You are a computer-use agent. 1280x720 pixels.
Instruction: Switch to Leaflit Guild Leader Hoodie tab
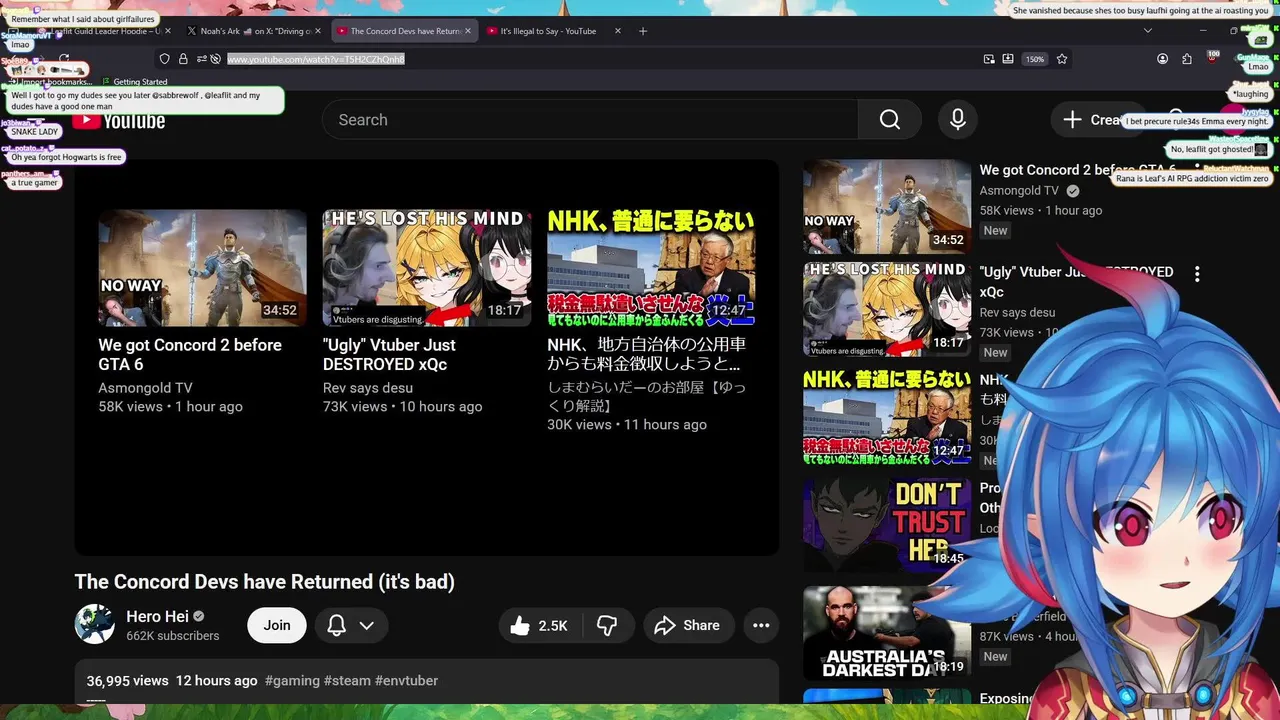pyautogui.click(x=103, y=31)
